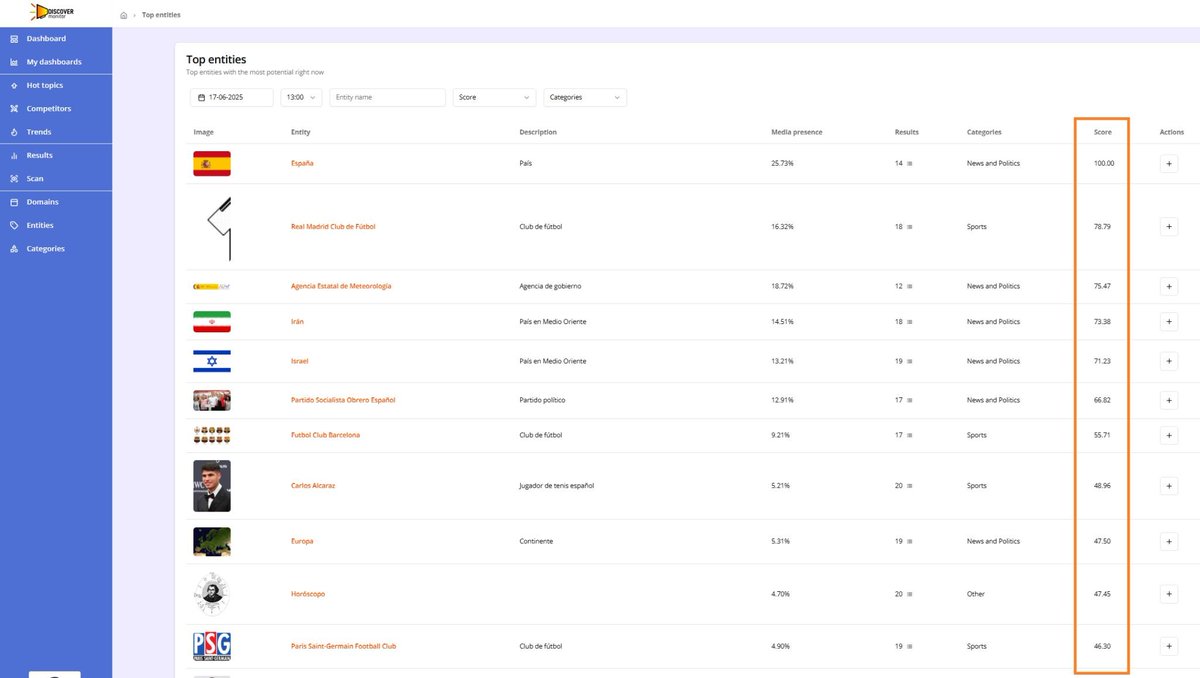1200x678 pixels.
Task: Click add button for Partido Socialista Obrero Español
Action: tap(1169, 400)
